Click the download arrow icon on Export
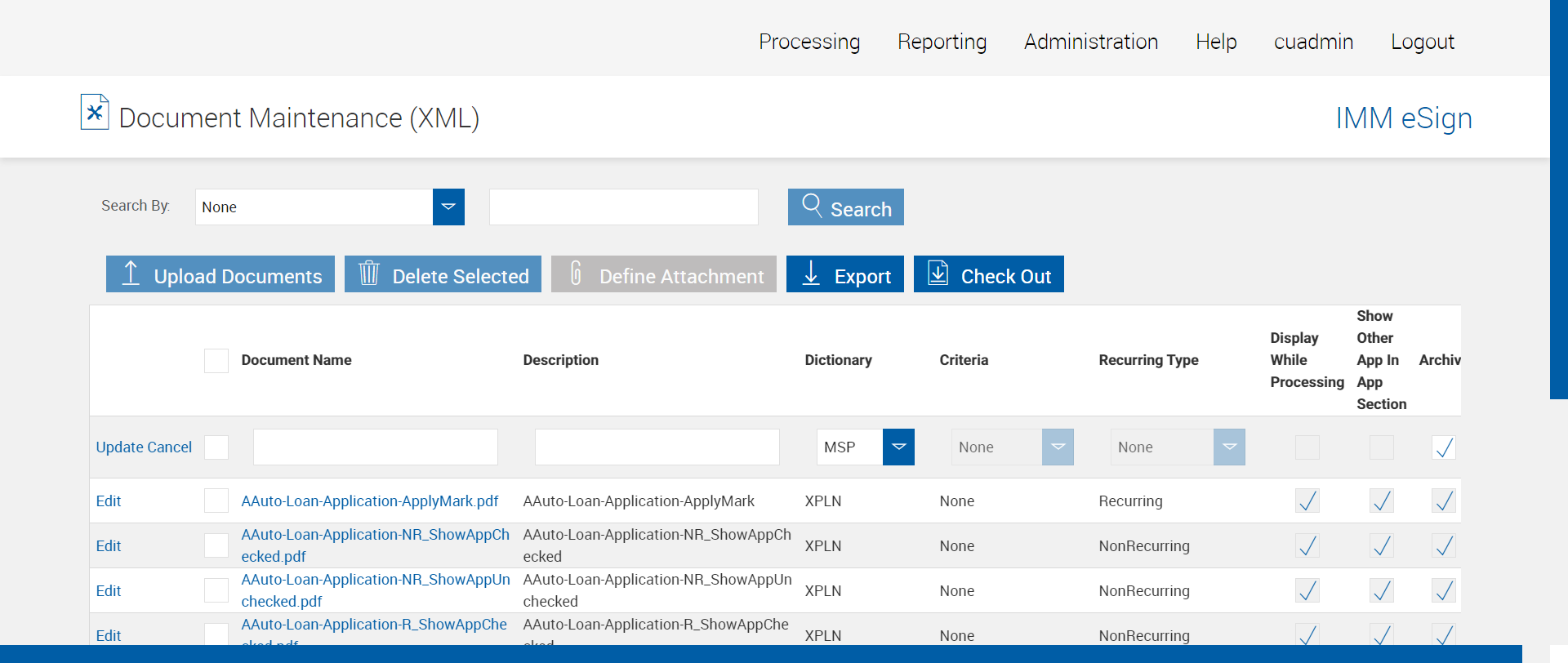1568x663 pixels. pyautogui.click(x=811, y=274)
